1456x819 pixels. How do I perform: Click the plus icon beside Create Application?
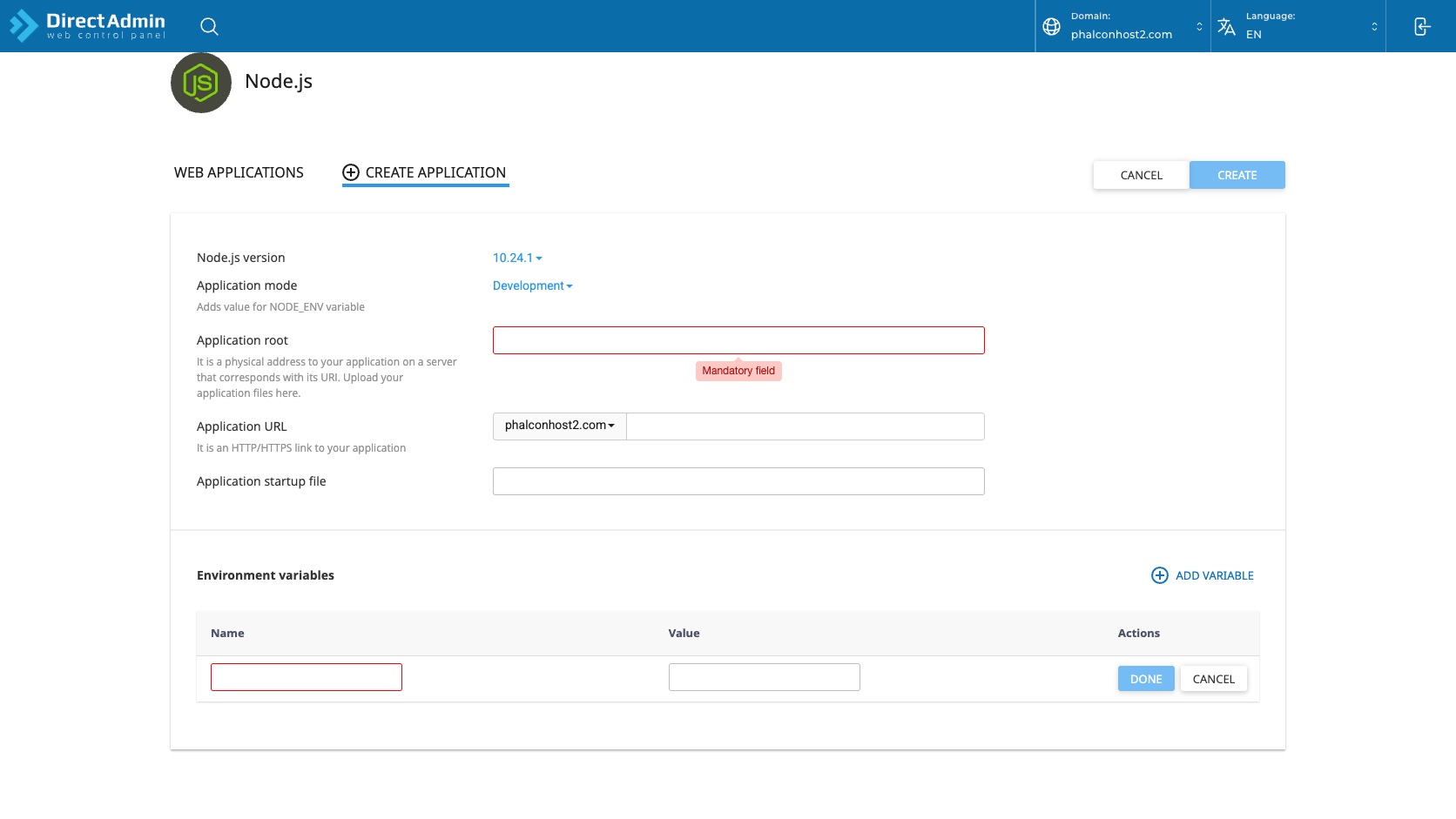351,172
